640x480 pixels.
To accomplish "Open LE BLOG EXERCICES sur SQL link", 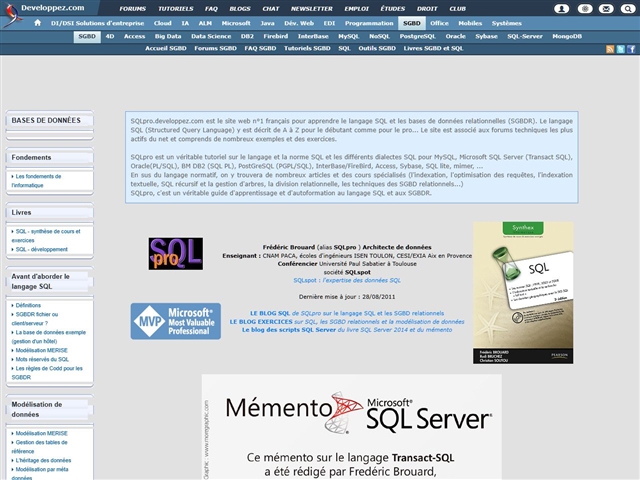I will pos(347,322).
